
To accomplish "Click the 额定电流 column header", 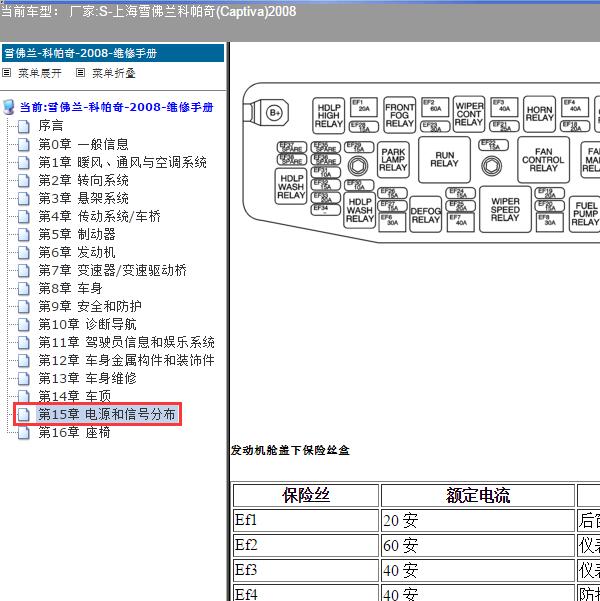I will point(478,495).
